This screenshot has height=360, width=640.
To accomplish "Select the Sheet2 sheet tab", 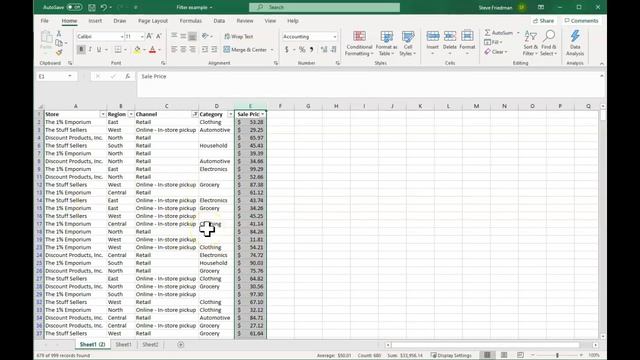I will pyautogui.click(x=150, y=344).
